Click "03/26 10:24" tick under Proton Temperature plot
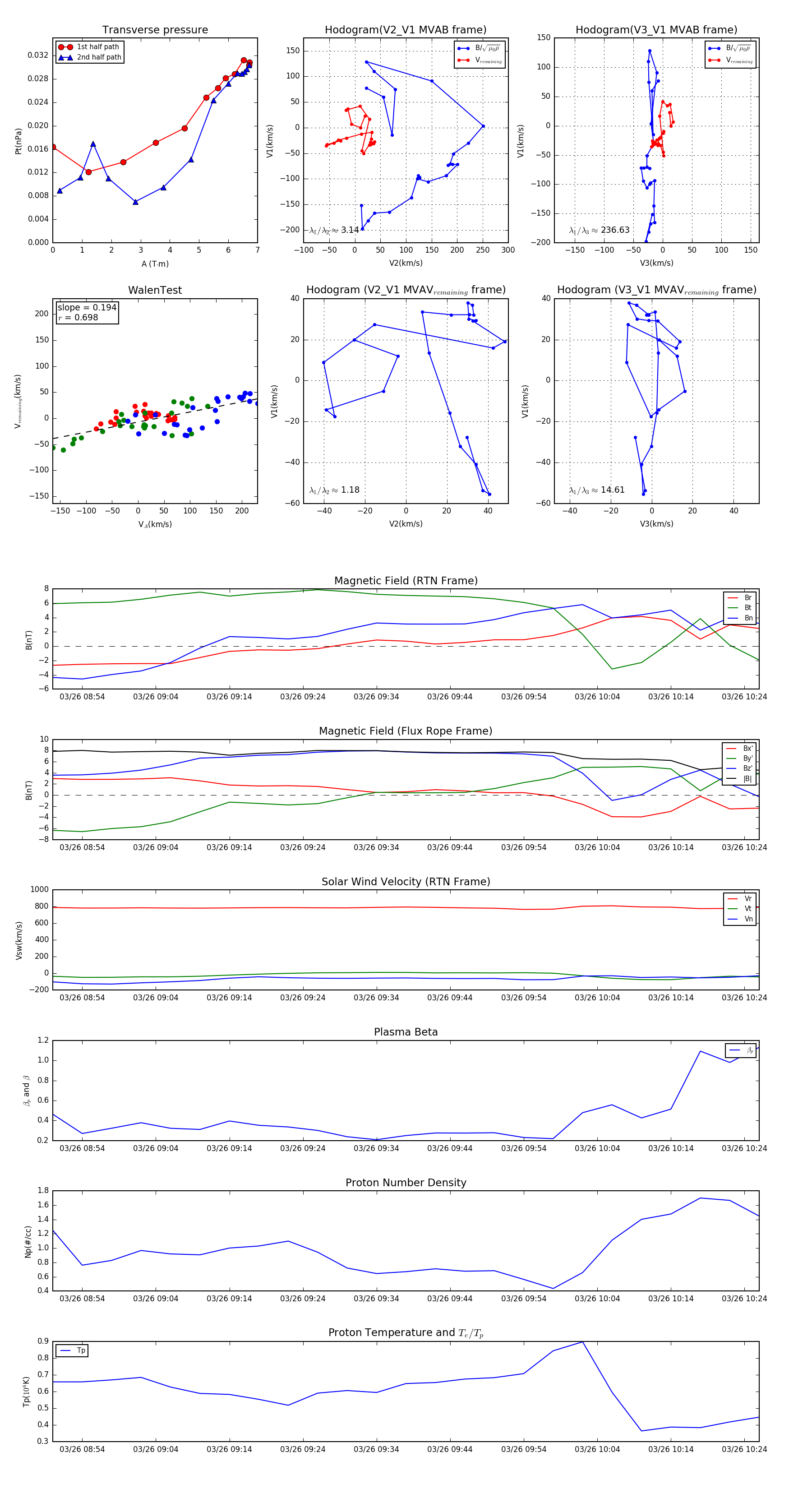812x1489 pixels. (x=744, y=1449)
